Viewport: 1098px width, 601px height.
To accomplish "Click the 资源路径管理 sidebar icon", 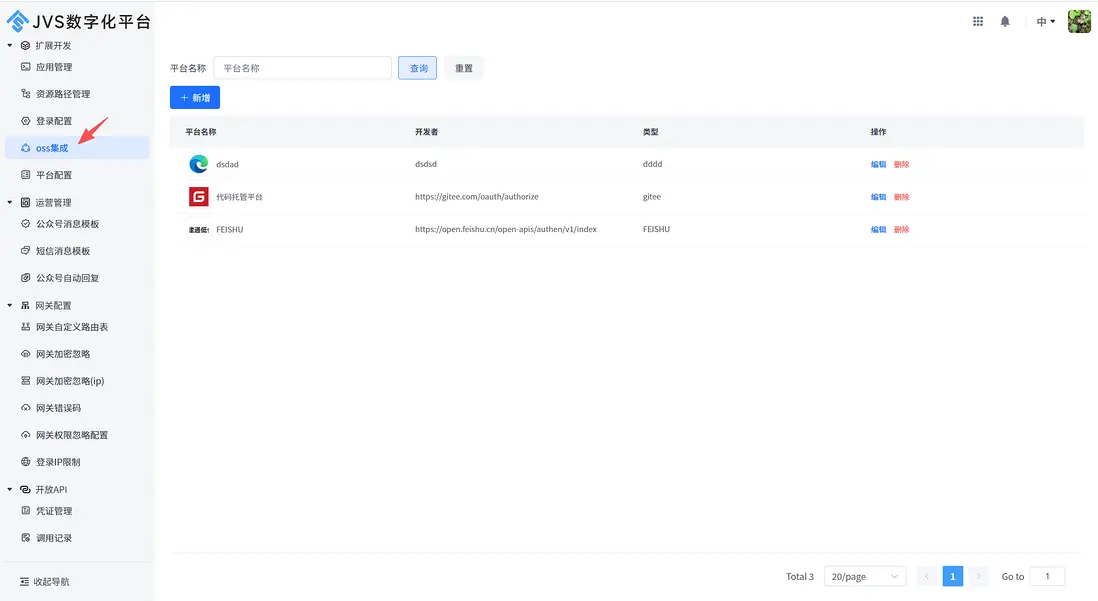I will [x=26, y=94].
